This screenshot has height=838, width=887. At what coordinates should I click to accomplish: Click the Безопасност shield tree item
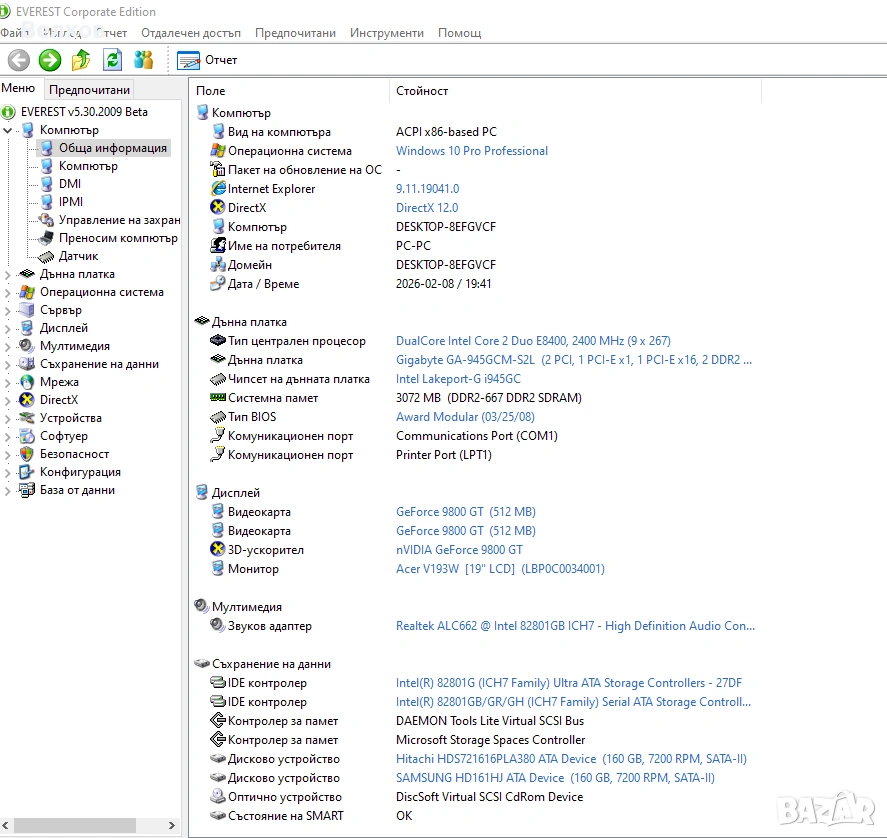(x=74, y=454)
